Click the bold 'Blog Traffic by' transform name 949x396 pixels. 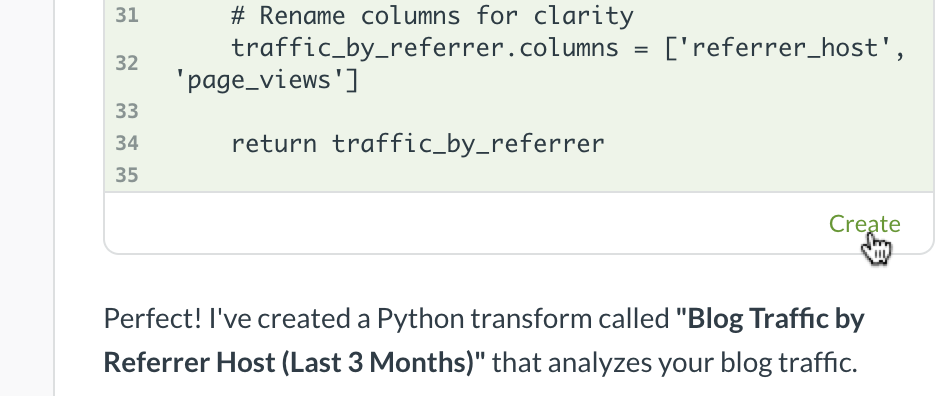(770, 318)
